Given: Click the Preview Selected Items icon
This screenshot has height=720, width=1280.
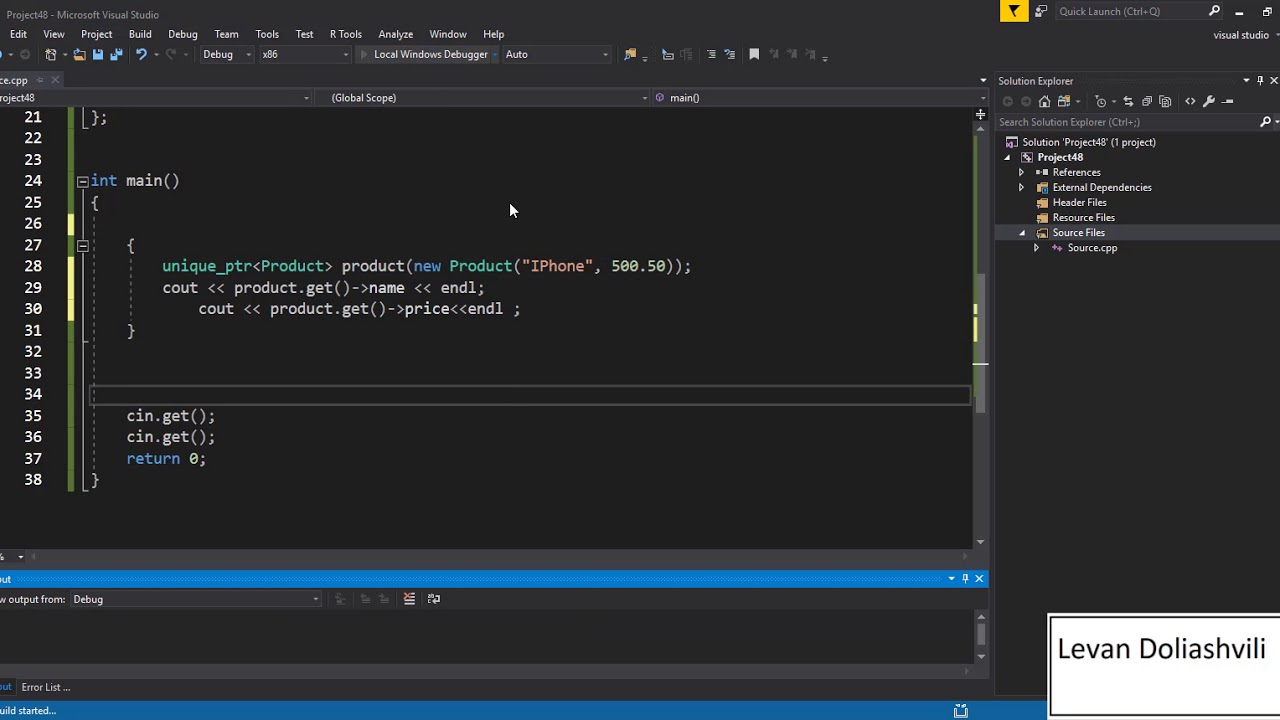Looking at the screenshot, I should (x=1229, y=101).
